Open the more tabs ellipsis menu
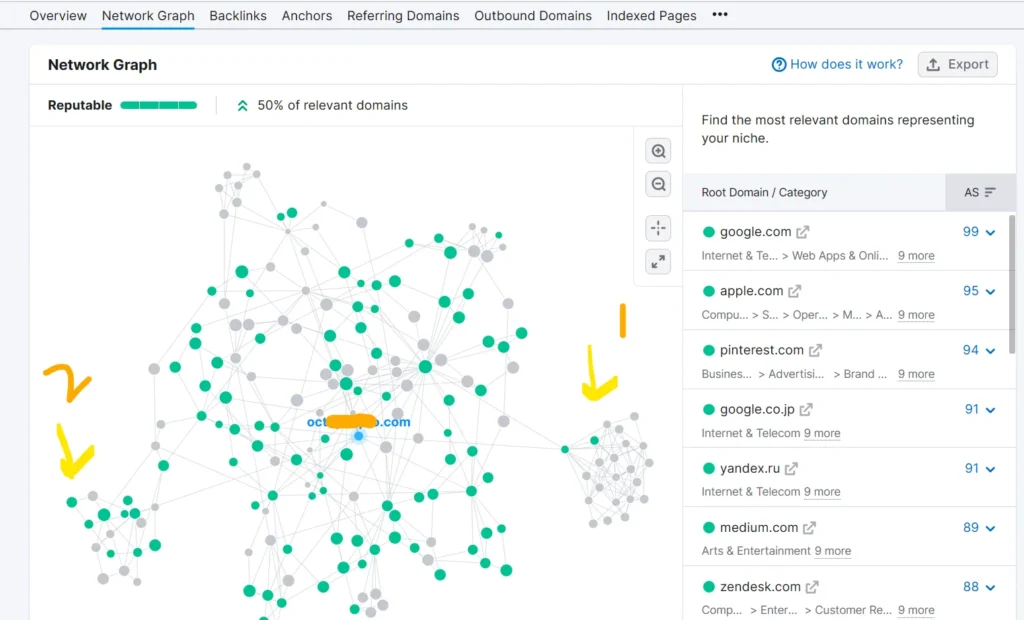This screenshot has width=1024, height=620. [x=720, y=14]
